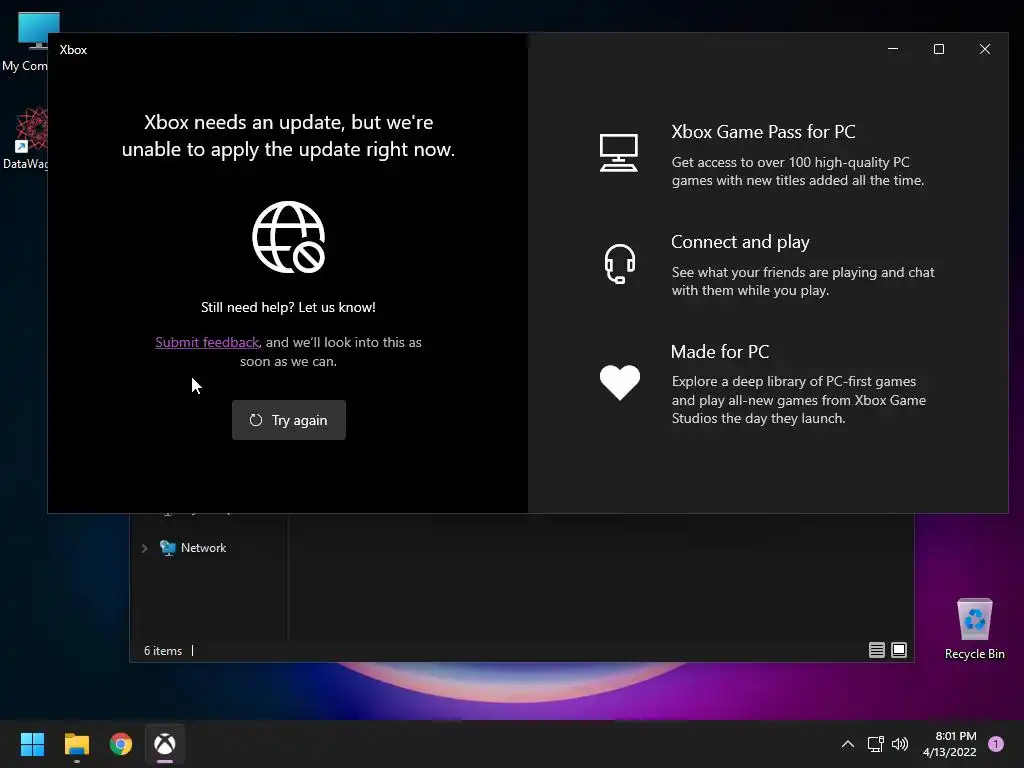Click the Connect and play headset icon
This screenshot has height=768, width=1024.
pyautogui.click(x=619, y=264)
